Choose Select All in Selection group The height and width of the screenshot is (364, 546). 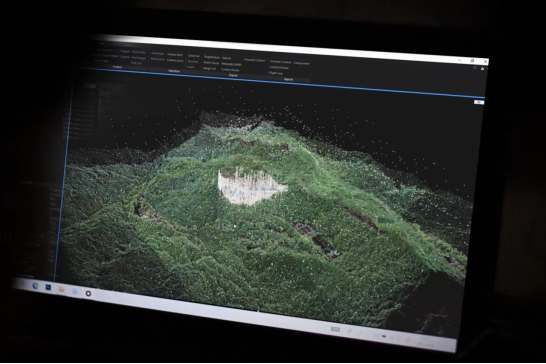coord(194,56)
